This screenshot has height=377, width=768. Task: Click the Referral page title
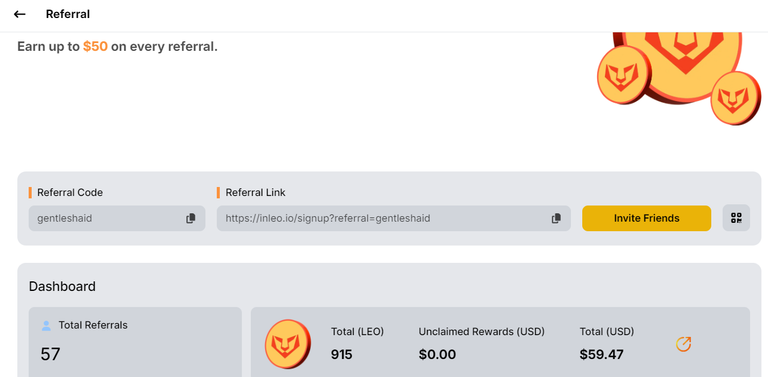coord(68,14)
